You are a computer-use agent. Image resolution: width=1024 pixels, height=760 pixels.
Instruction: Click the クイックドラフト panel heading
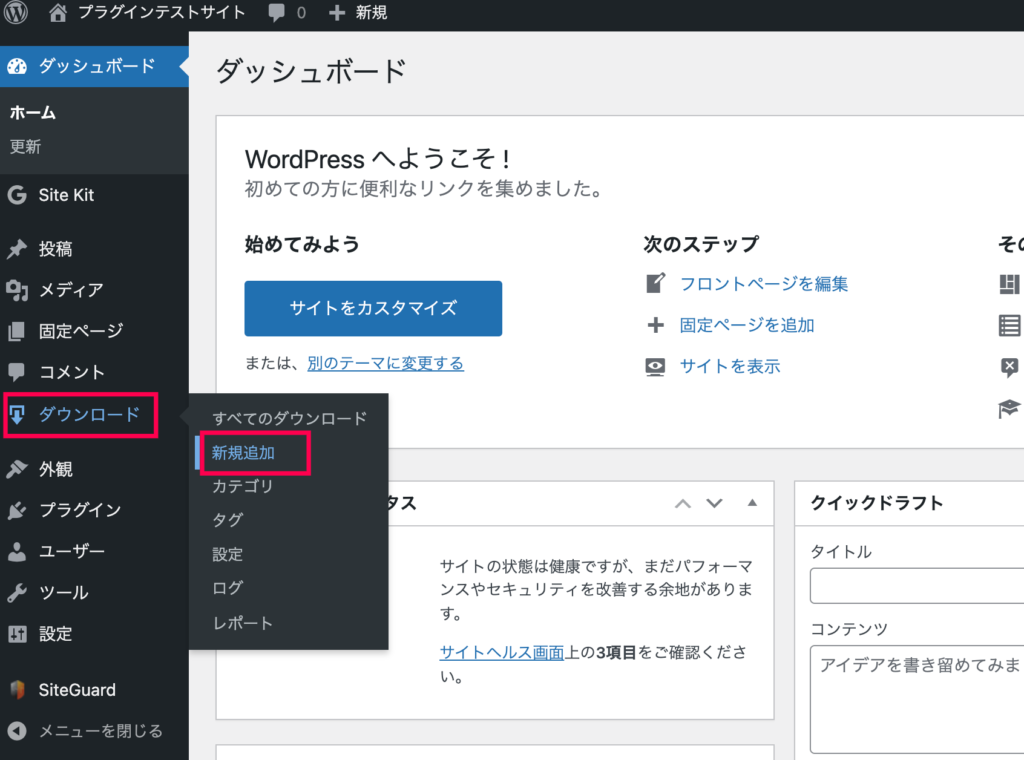point(876,503)
